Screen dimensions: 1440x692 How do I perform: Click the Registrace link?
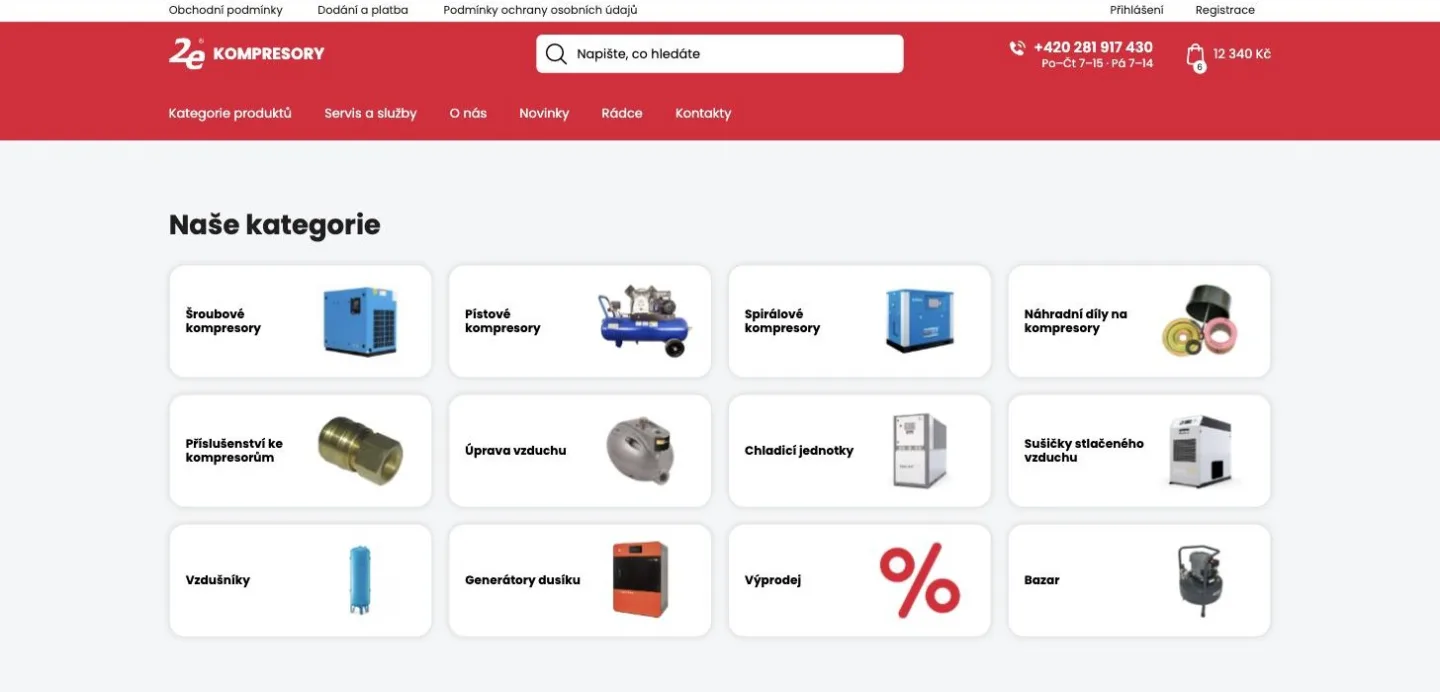(1225, 10)
